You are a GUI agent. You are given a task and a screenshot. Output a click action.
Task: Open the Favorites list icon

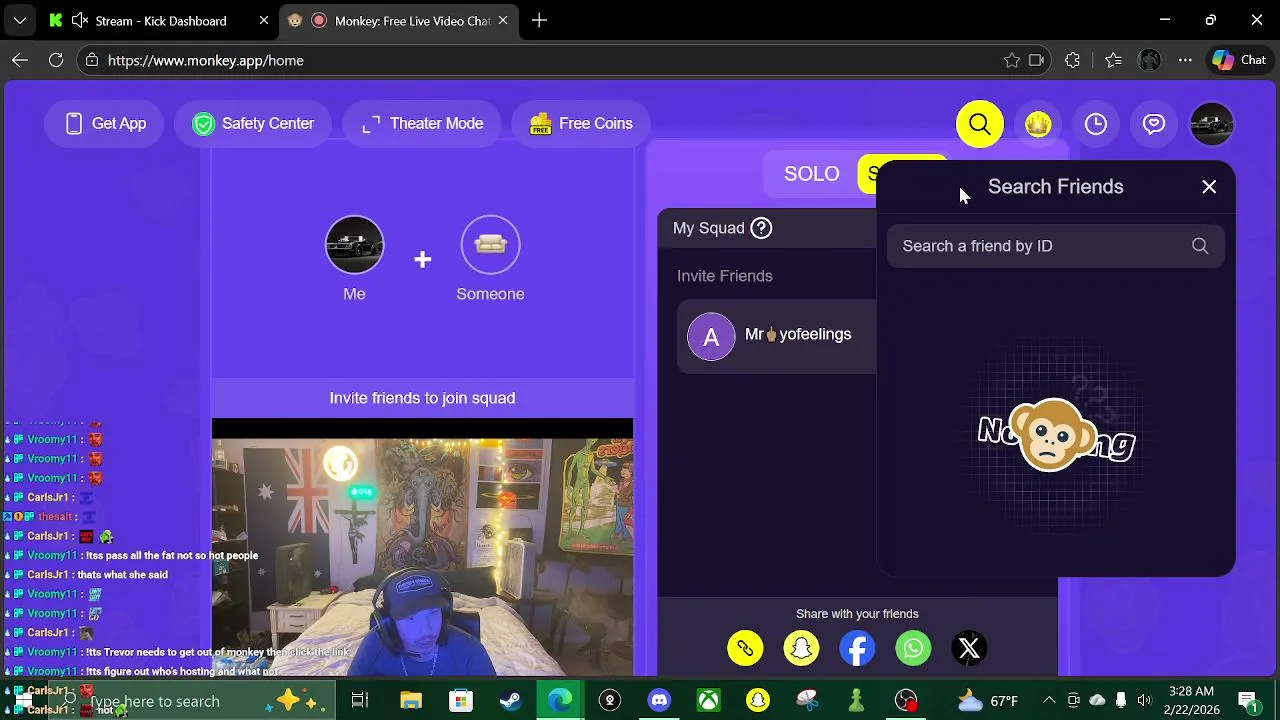pos(1113,61)
